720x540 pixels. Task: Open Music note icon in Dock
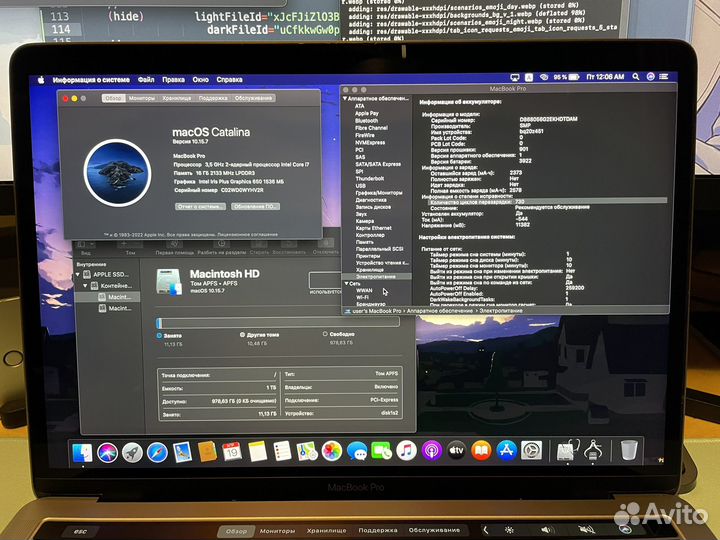tap(406, 451)
